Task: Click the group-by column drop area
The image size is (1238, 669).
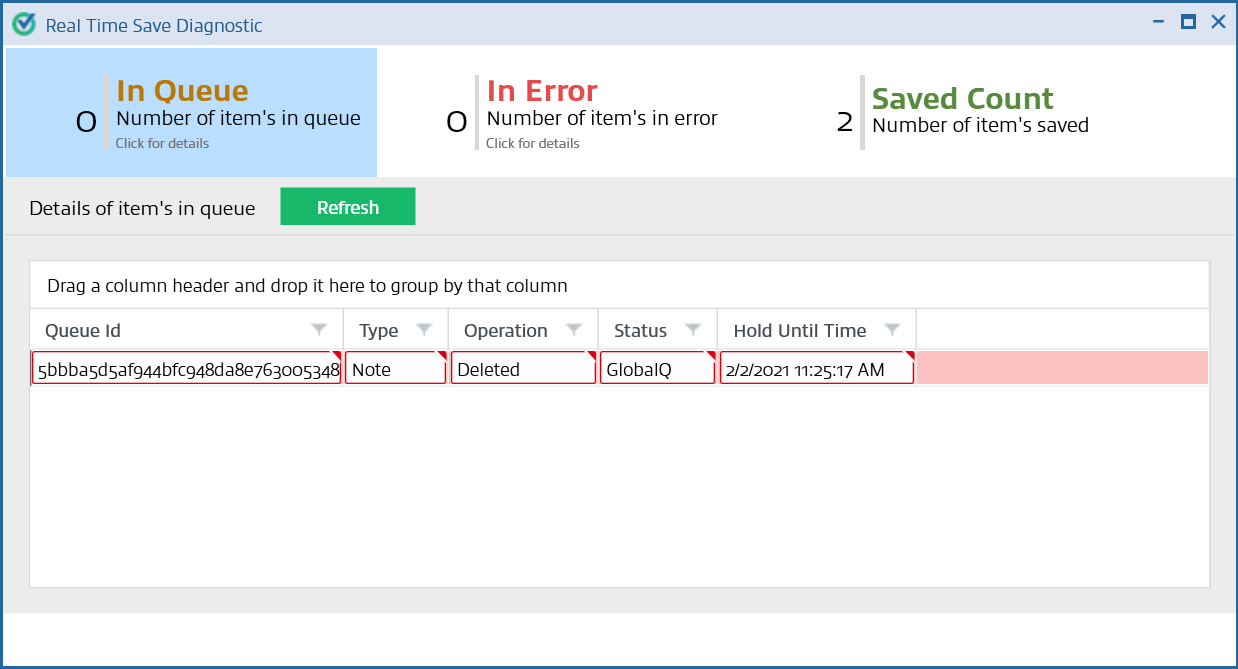Action: tap(619, 286)
